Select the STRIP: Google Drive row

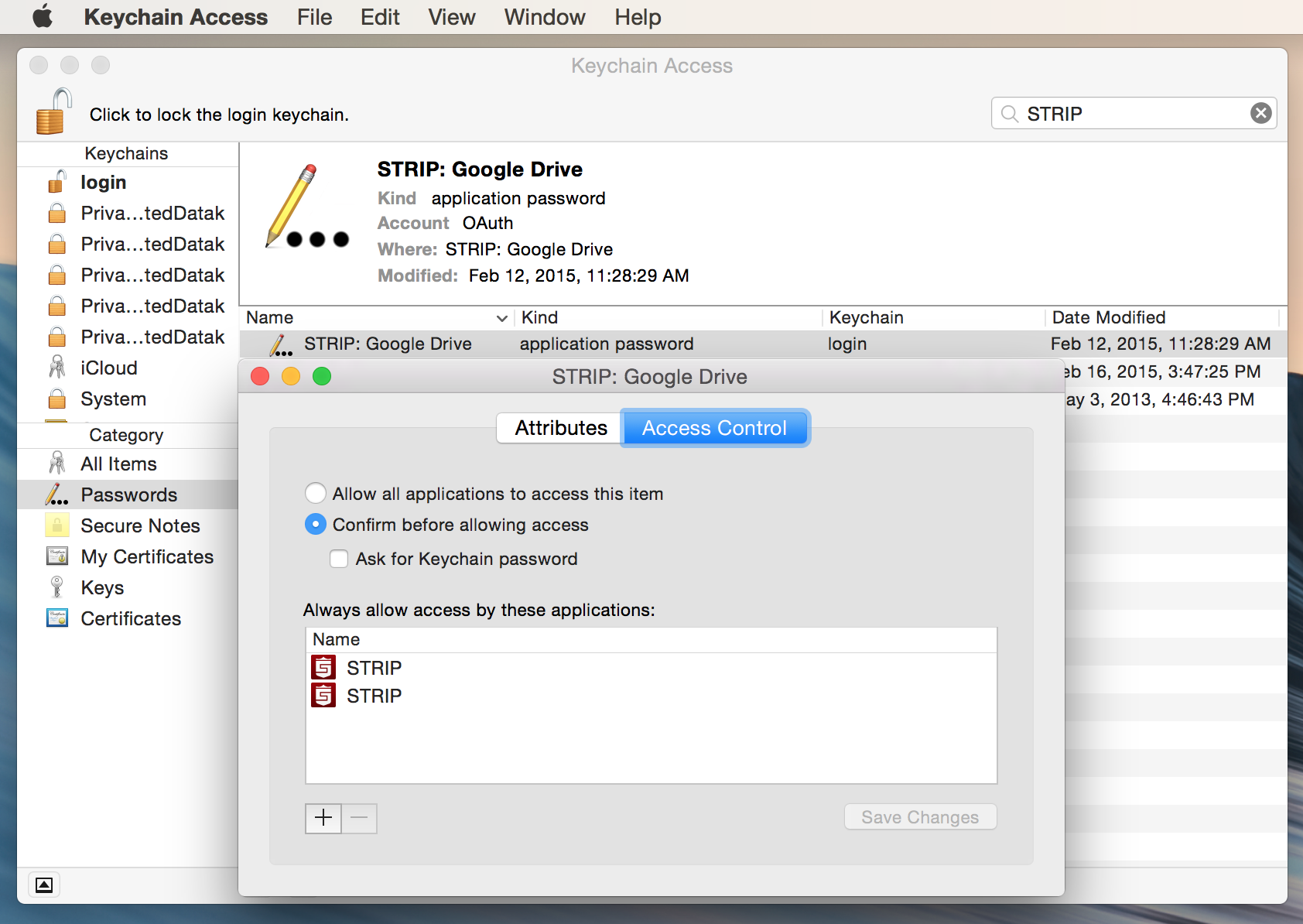click(763, 344)
